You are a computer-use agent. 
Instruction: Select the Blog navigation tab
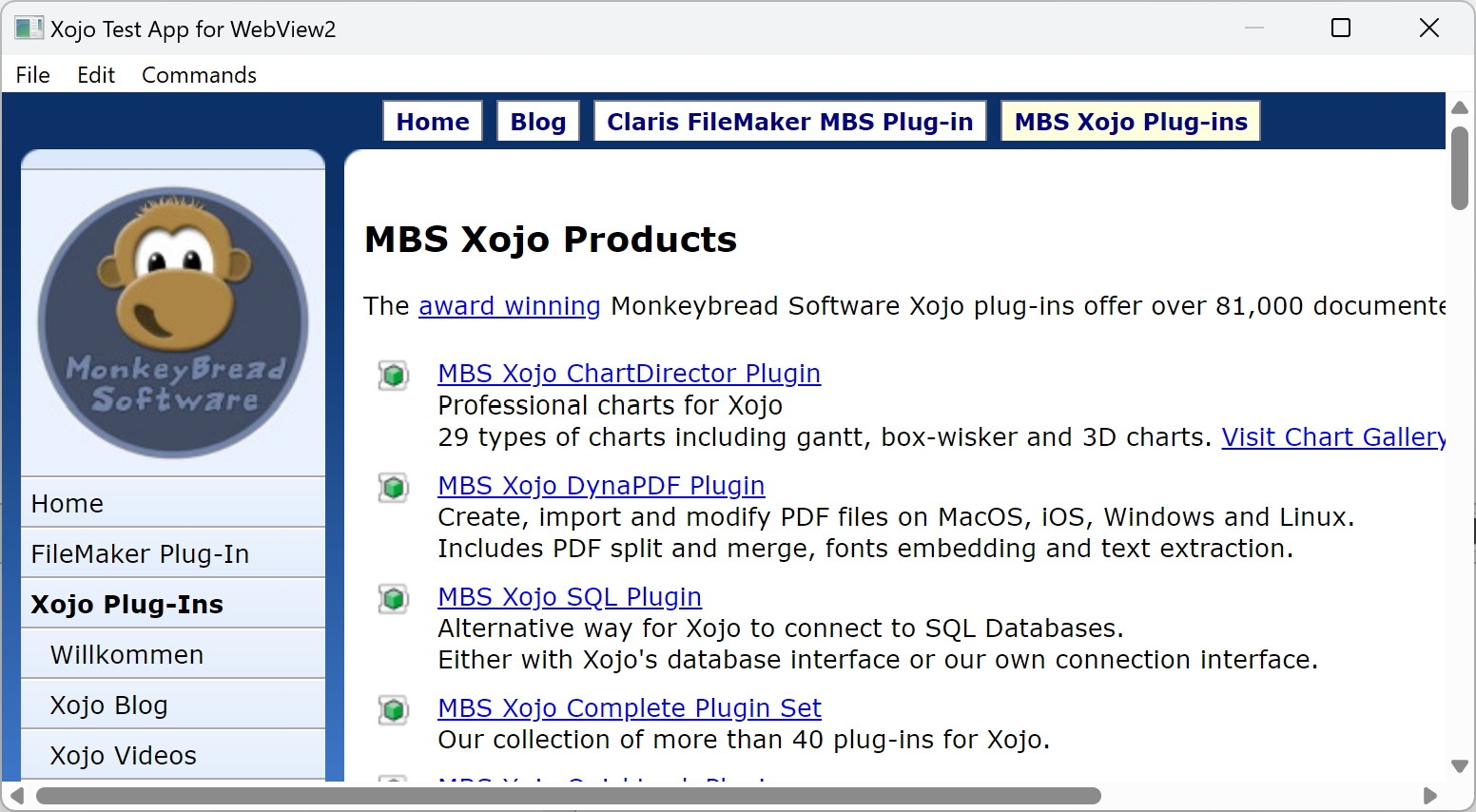tap(537, 121)
